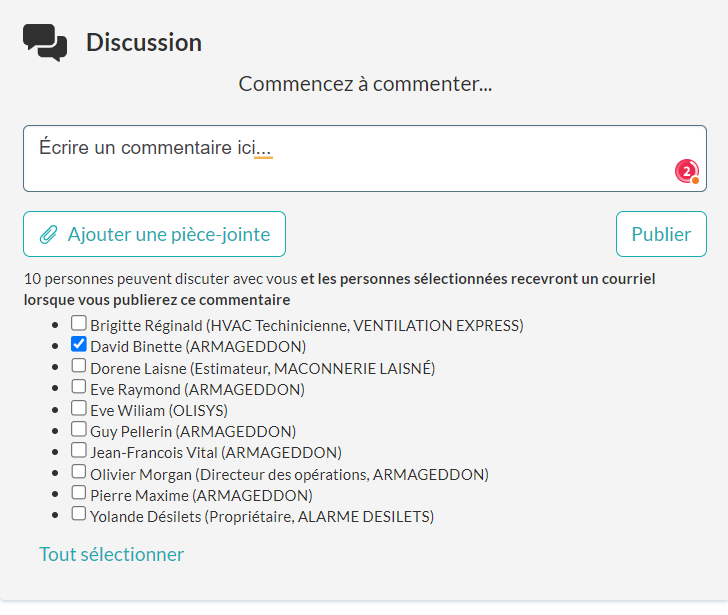Click the Discussion chat bubbles icon
Image resolution: width=728 pixels, height=615 pixels.
[45, 43]
